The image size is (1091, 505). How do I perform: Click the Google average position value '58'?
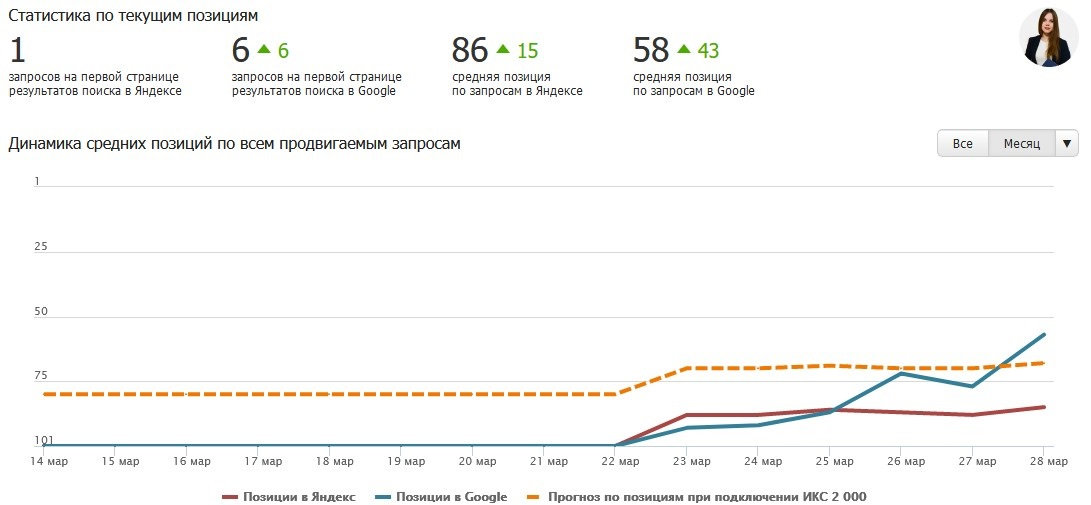651,50
